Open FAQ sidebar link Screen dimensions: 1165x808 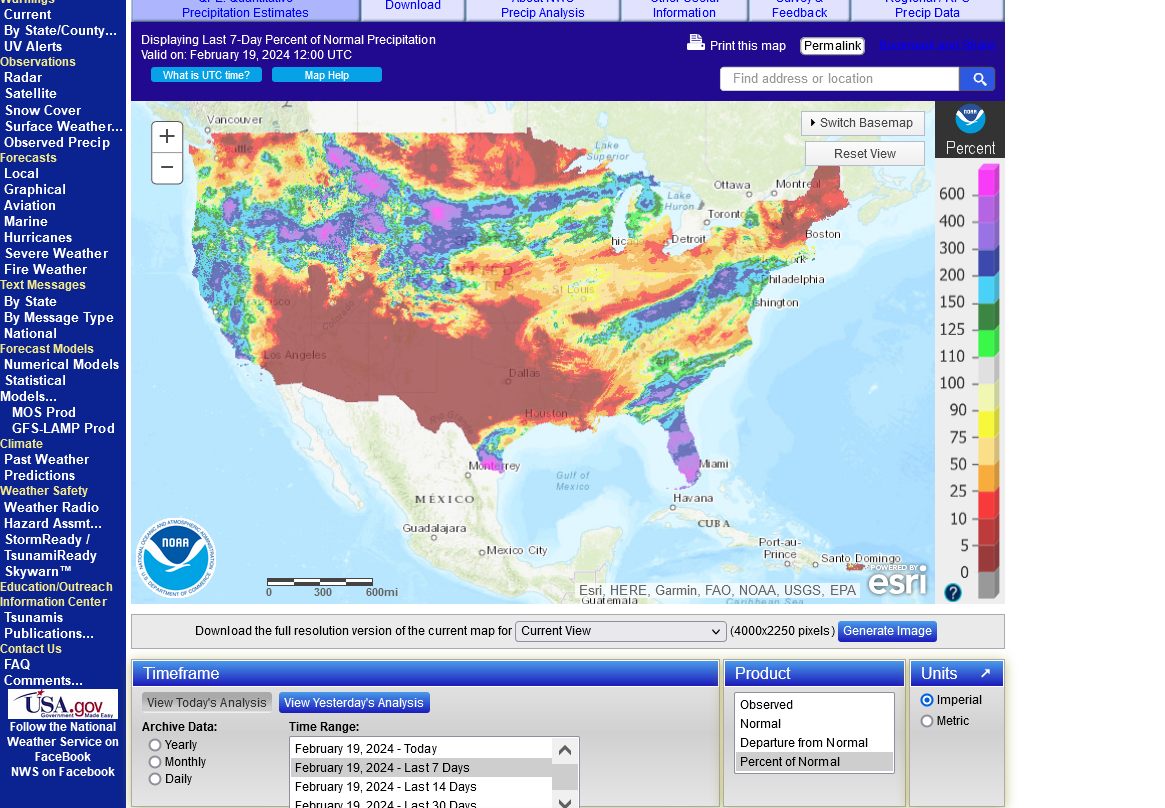pyautogui.click(x=17, y=665)
